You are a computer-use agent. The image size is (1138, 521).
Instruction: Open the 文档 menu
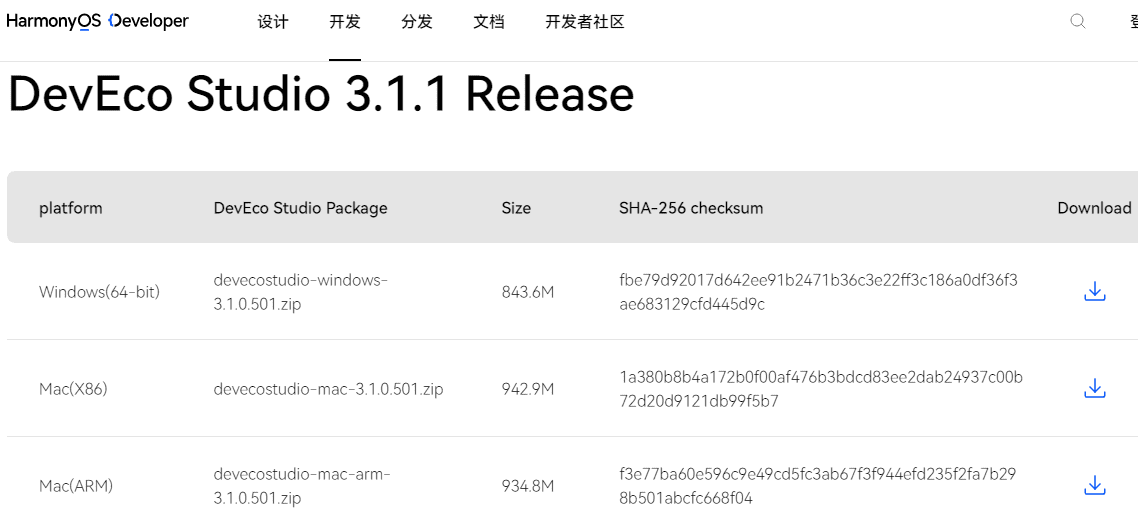point(489,22)
